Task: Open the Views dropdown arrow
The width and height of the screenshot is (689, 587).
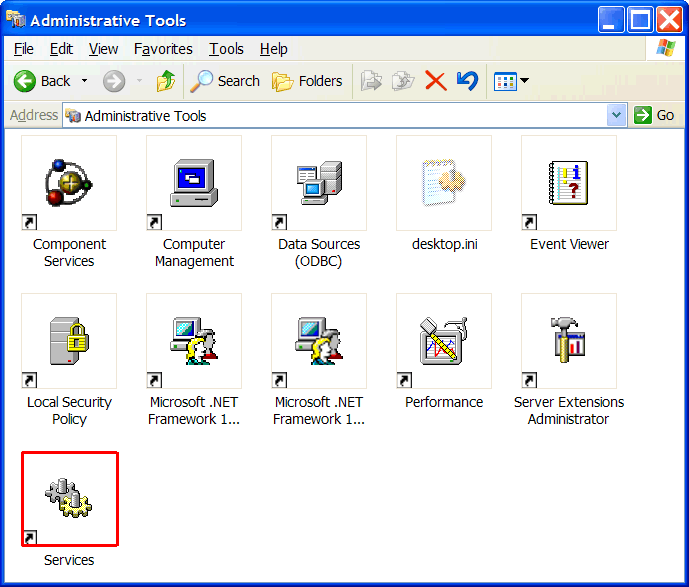Action: 525,81
